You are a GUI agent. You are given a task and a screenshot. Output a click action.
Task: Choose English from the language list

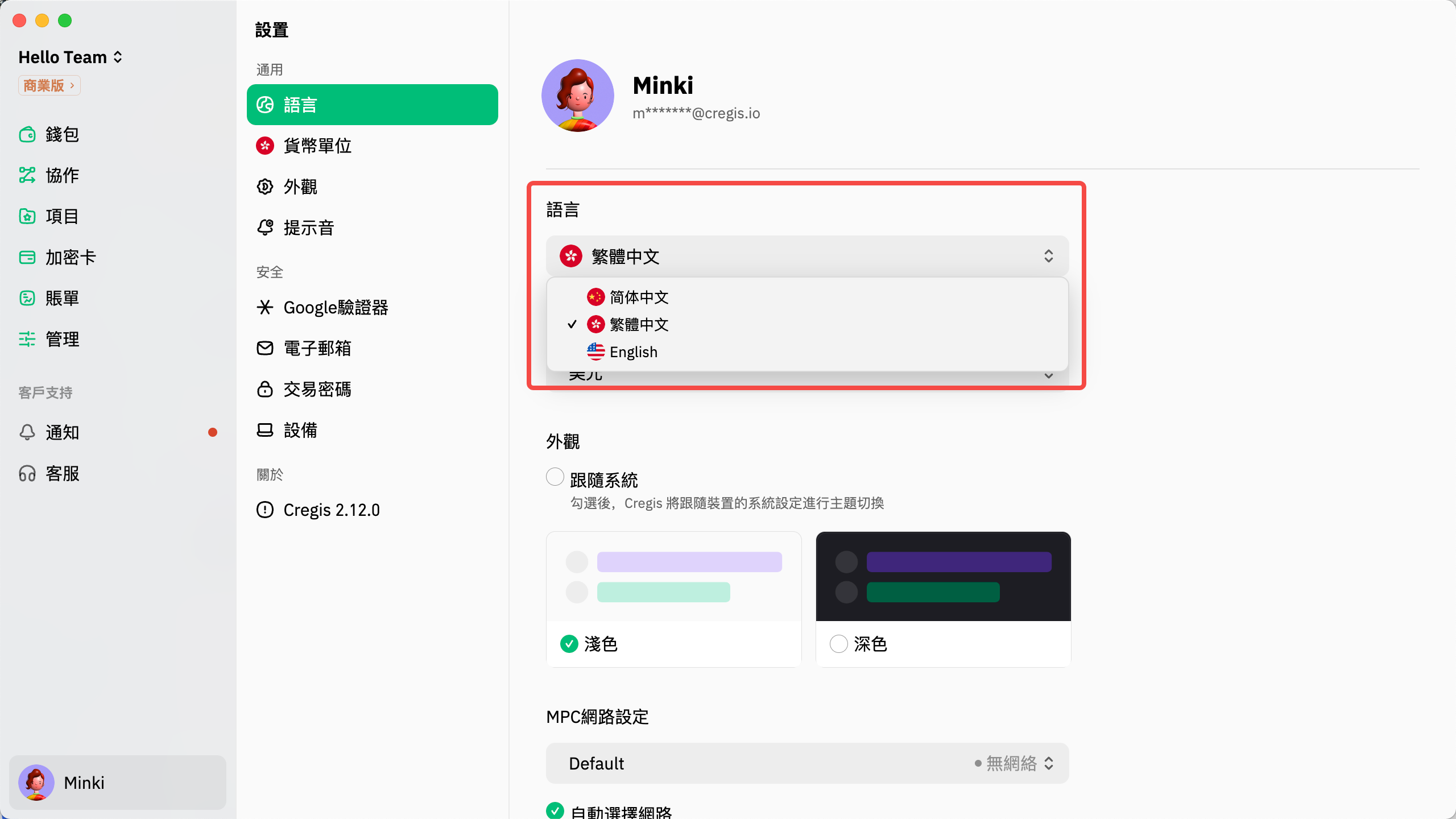tap(633, 352)
